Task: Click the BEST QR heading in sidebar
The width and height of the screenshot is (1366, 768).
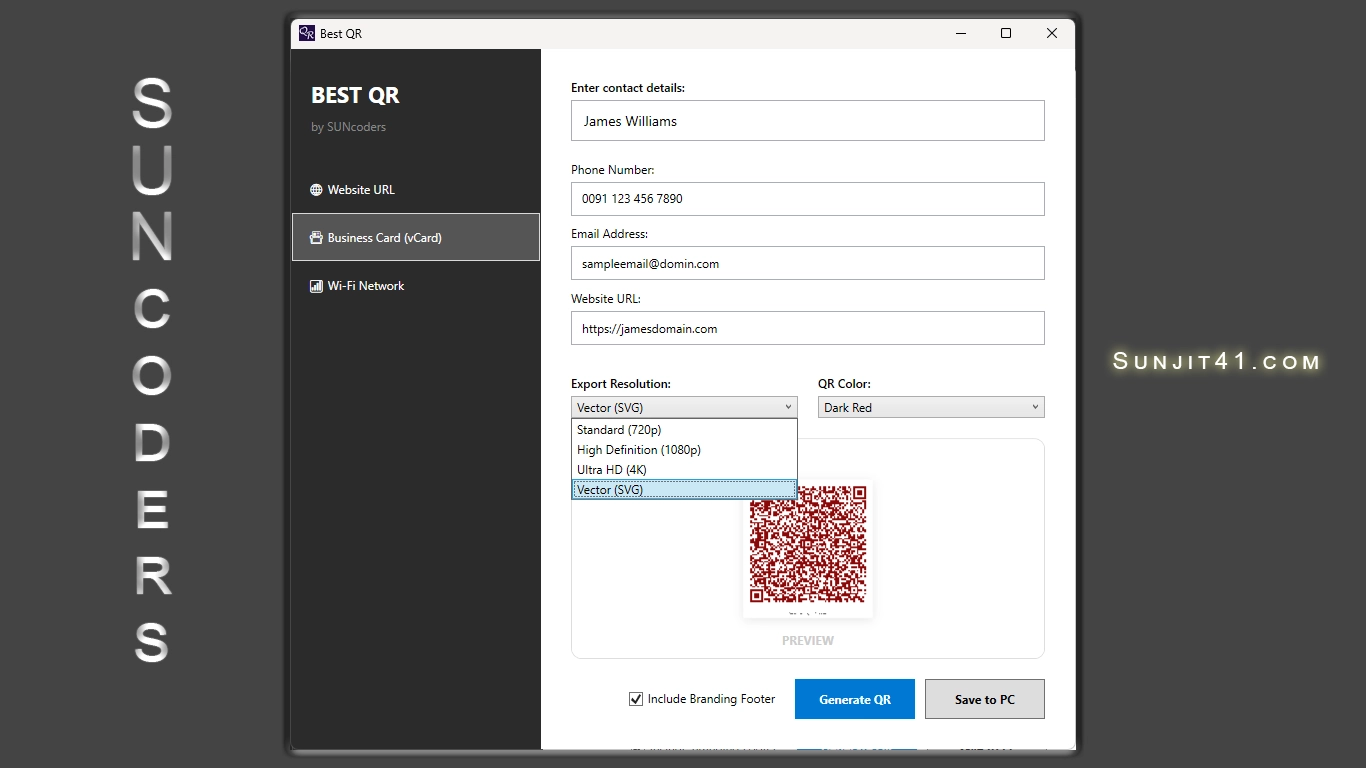Action: click(355, 95)
